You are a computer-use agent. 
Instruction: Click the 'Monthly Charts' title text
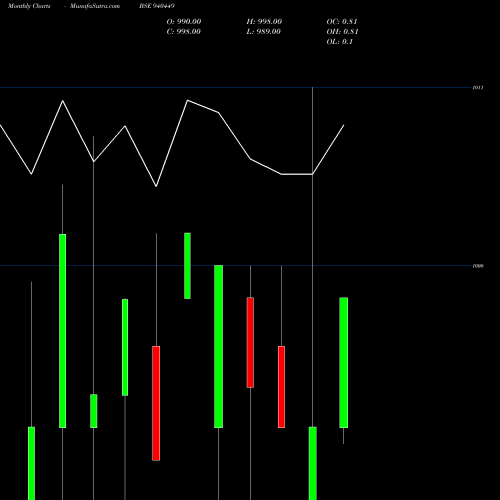[29, 6]
